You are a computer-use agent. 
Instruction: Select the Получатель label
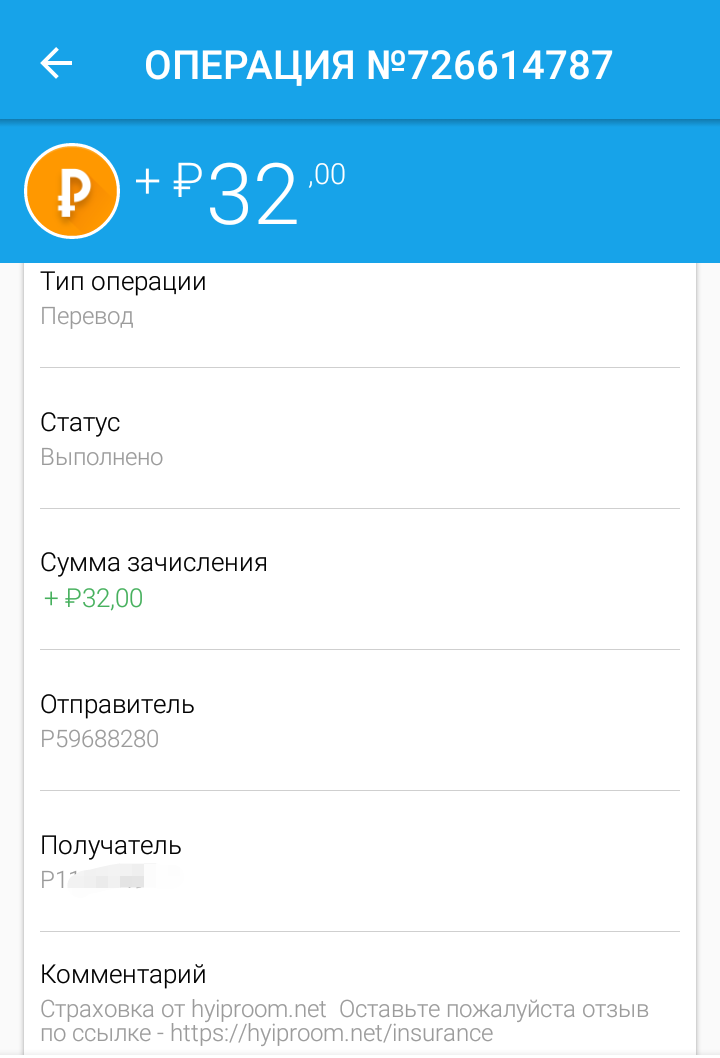pos(111,845)
